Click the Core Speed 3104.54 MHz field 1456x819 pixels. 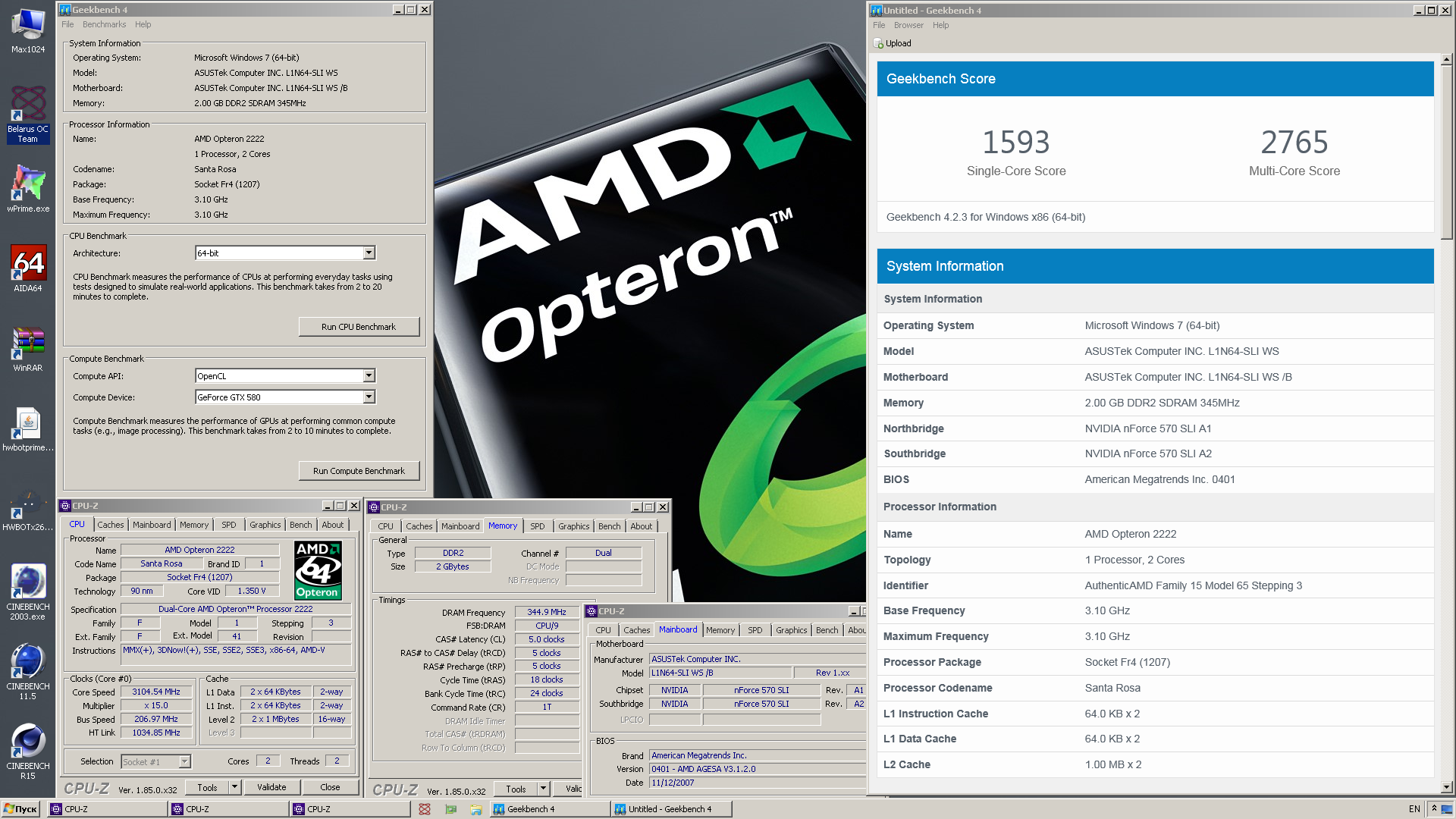click(x=156, y=692)
